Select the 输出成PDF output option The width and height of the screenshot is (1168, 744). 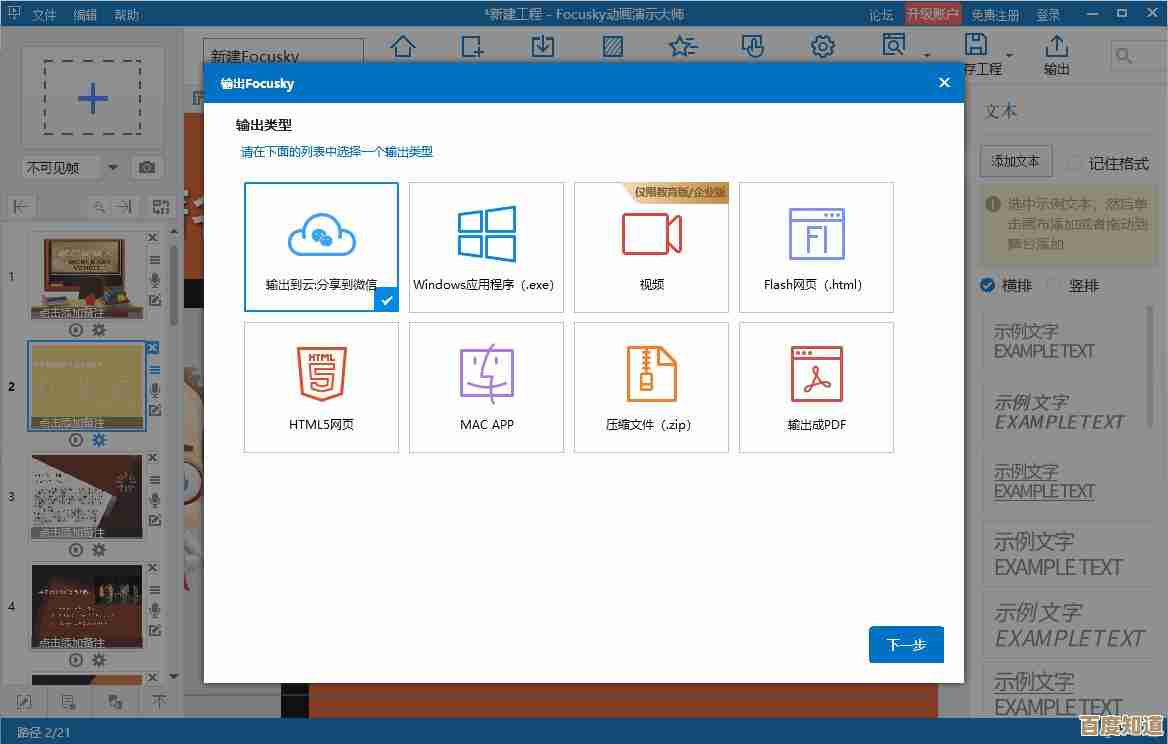click(816, 386)
